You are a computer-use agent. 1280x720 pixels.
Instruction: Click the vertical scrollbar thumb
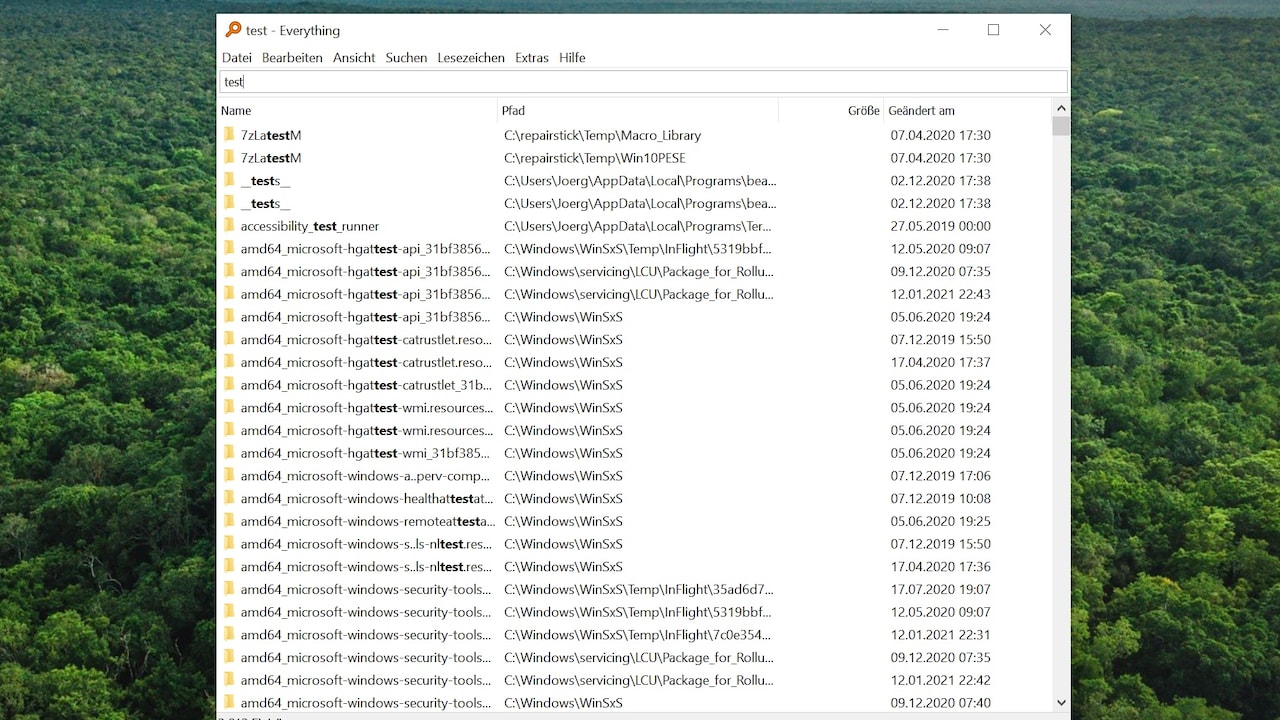pyautogui.click(x=1061, y=126)
